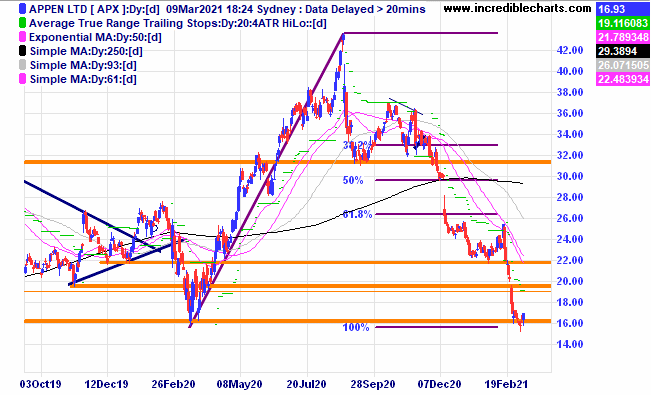The width and height of the screenshot is (651, 395).
Task: Select the Exponential MA:Dy:50 legend entry
Action: 95,37
